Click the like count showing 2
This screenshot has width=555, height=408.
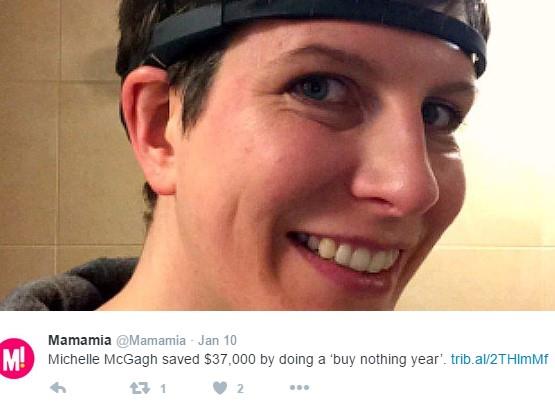click(x=240, y=389)
